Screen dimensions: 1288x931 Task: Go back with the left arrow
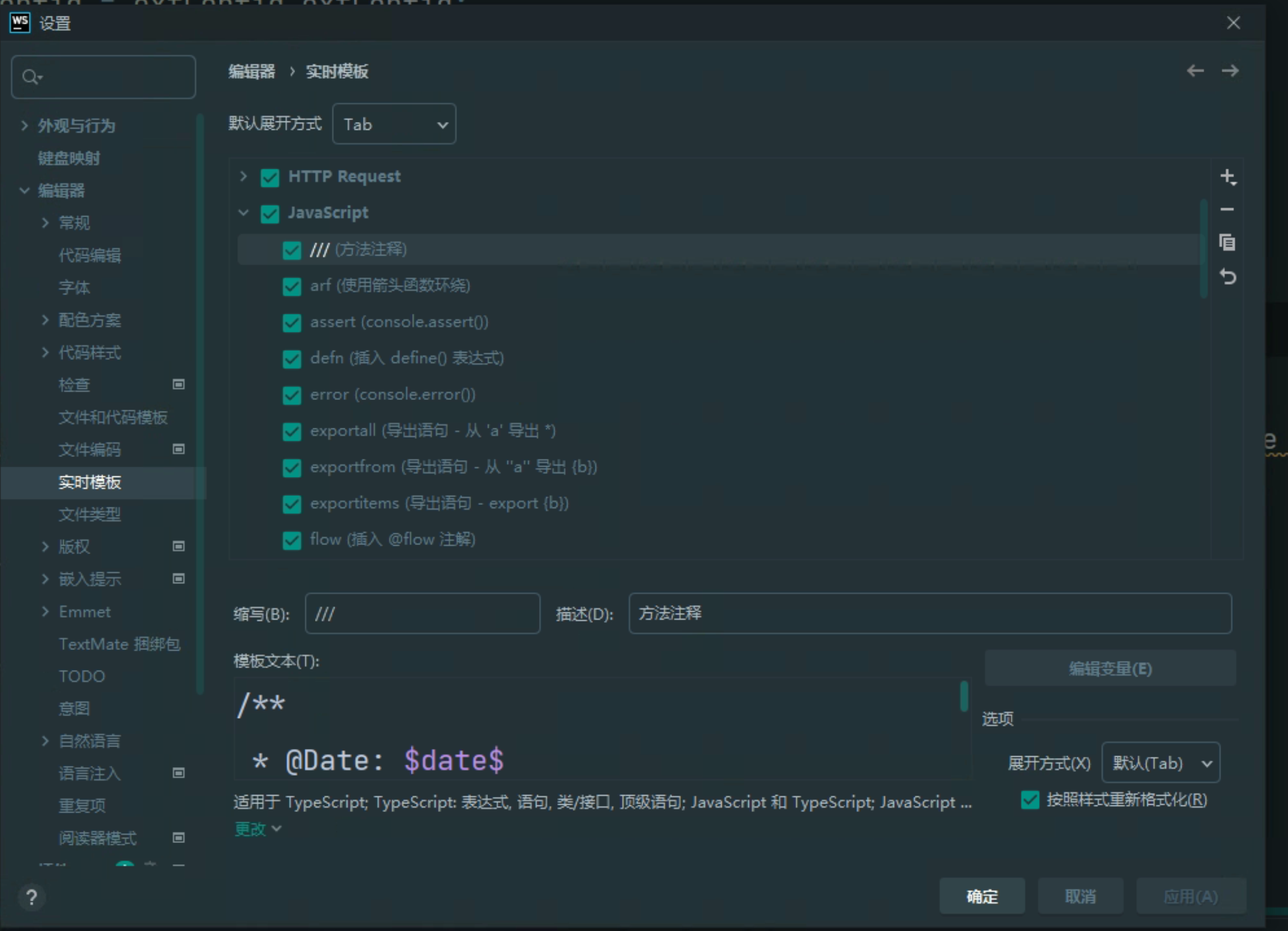(x=1195, y=71)
